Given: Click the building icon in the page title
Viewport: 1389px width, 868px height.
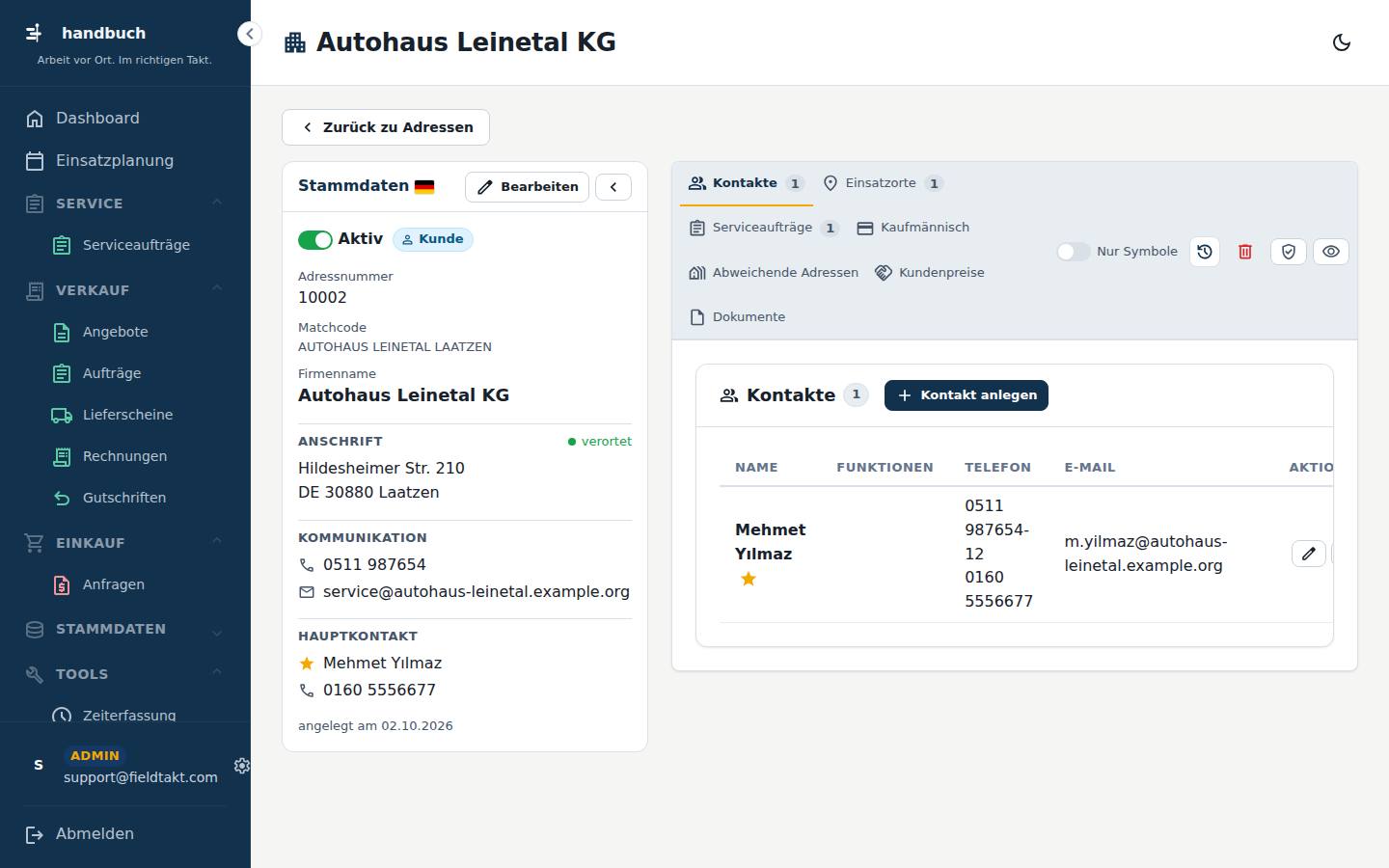Looking at the screenshot, I should 295,42.
